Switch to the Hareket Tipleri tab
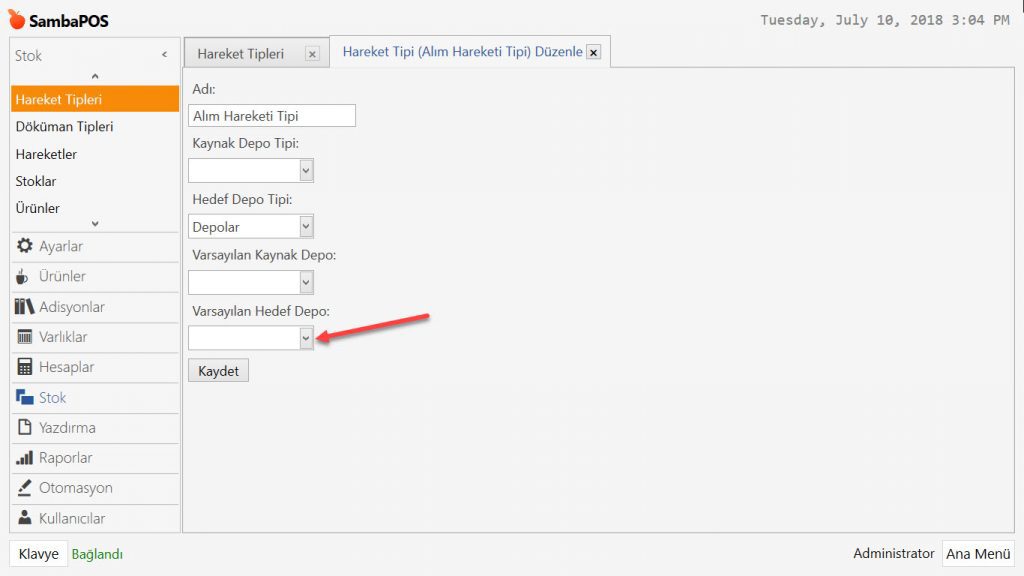 click(x=241, y=54)
